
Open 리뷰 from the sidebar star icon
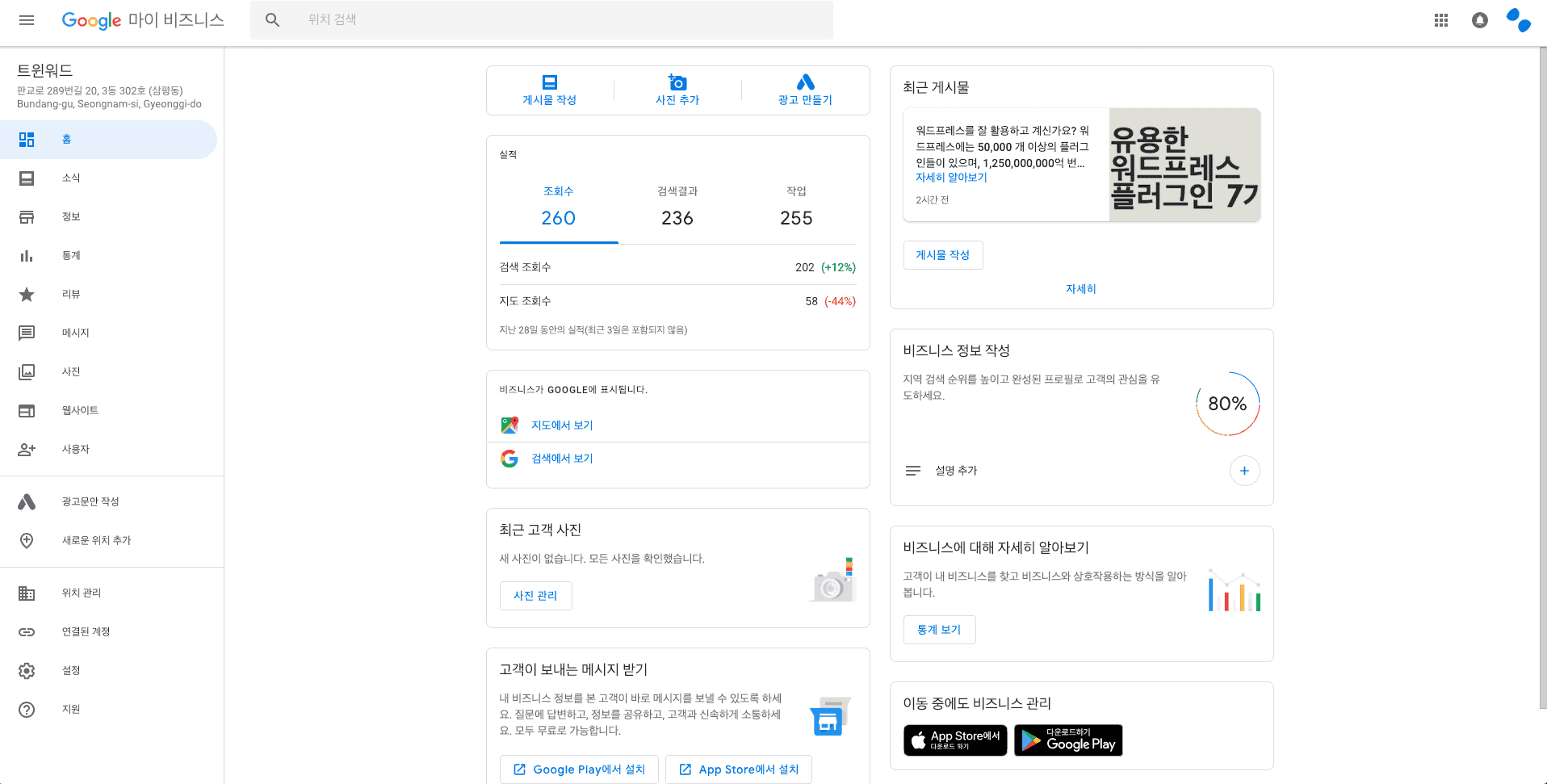[27, 294]
